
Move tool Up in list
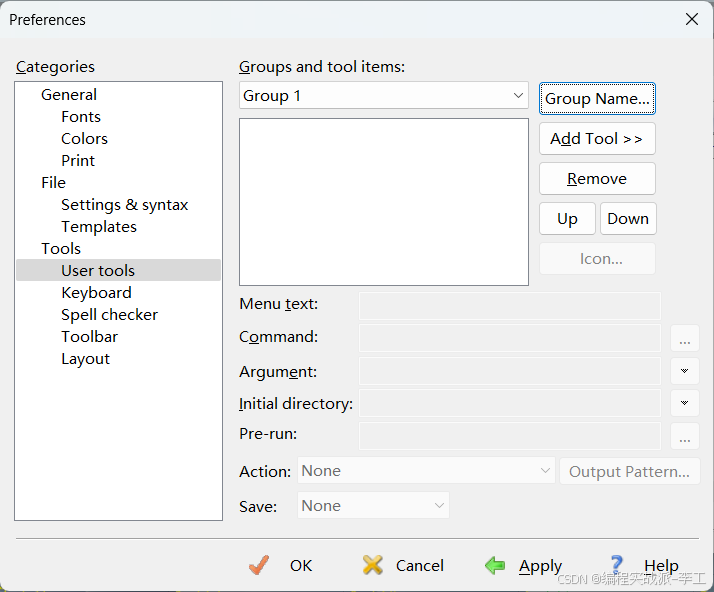pyautogui.click(x=567, y=219)
